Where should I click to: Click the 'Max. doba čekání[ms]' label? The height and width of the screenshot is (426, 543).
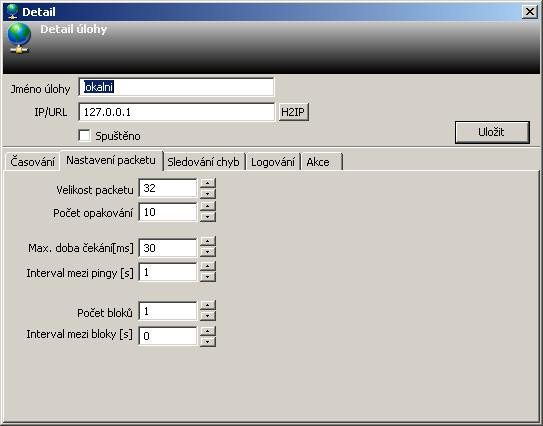[81, 248]
